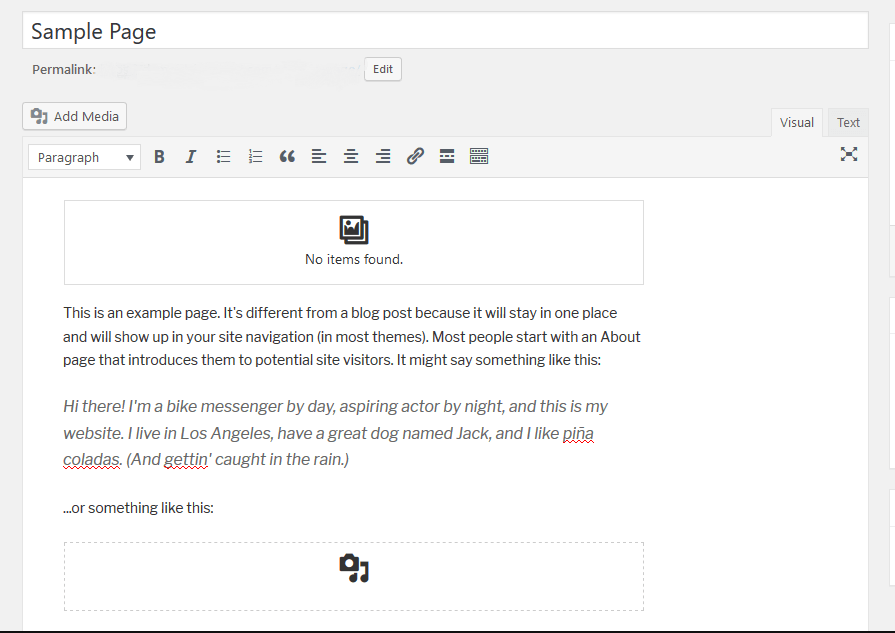This screenshot has width=895, height=633.
Task: Switch to the Text editor tab
Action: (848, 123)
